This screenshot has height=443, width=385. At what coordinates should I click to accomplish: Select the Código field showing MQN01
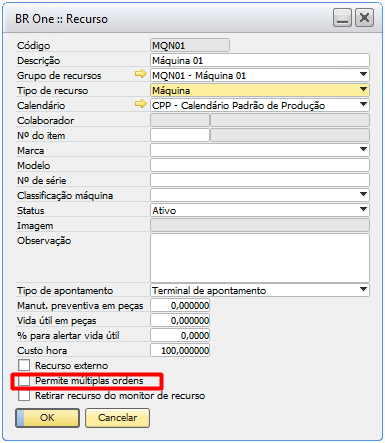pyautogui.click(x=190, y=45)
